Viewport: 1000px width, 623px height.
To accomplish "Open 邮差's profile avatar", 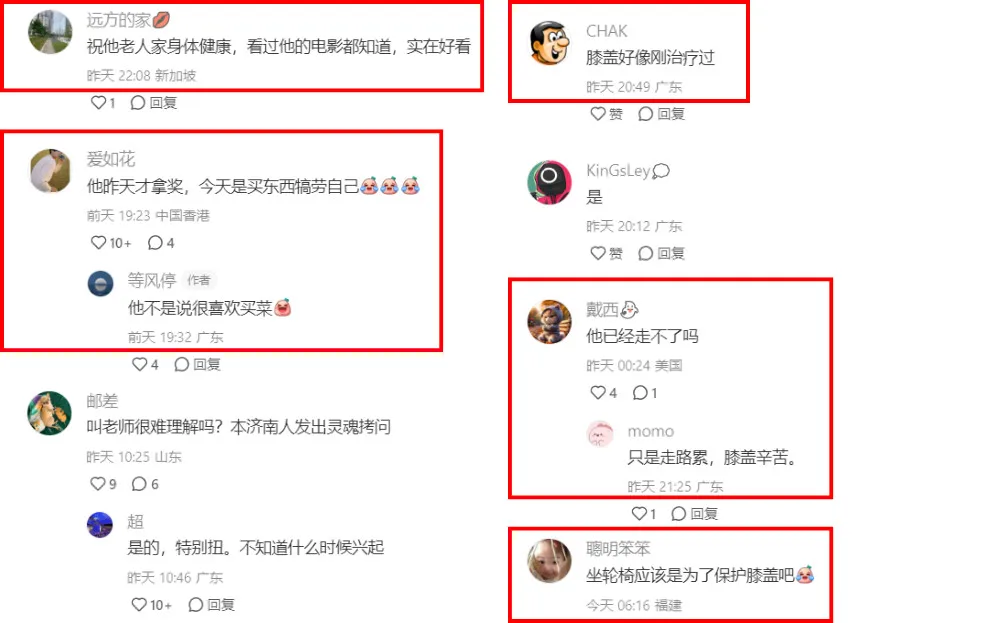I will pos(49,413).
